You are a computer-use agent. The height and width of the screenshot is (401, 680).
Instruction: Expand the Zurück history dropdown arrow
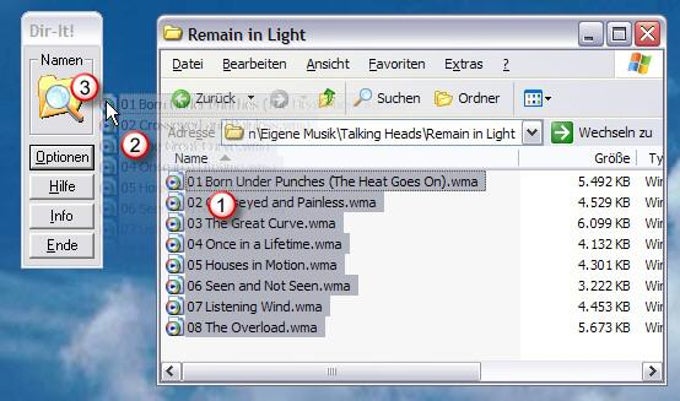click(251, 98)
